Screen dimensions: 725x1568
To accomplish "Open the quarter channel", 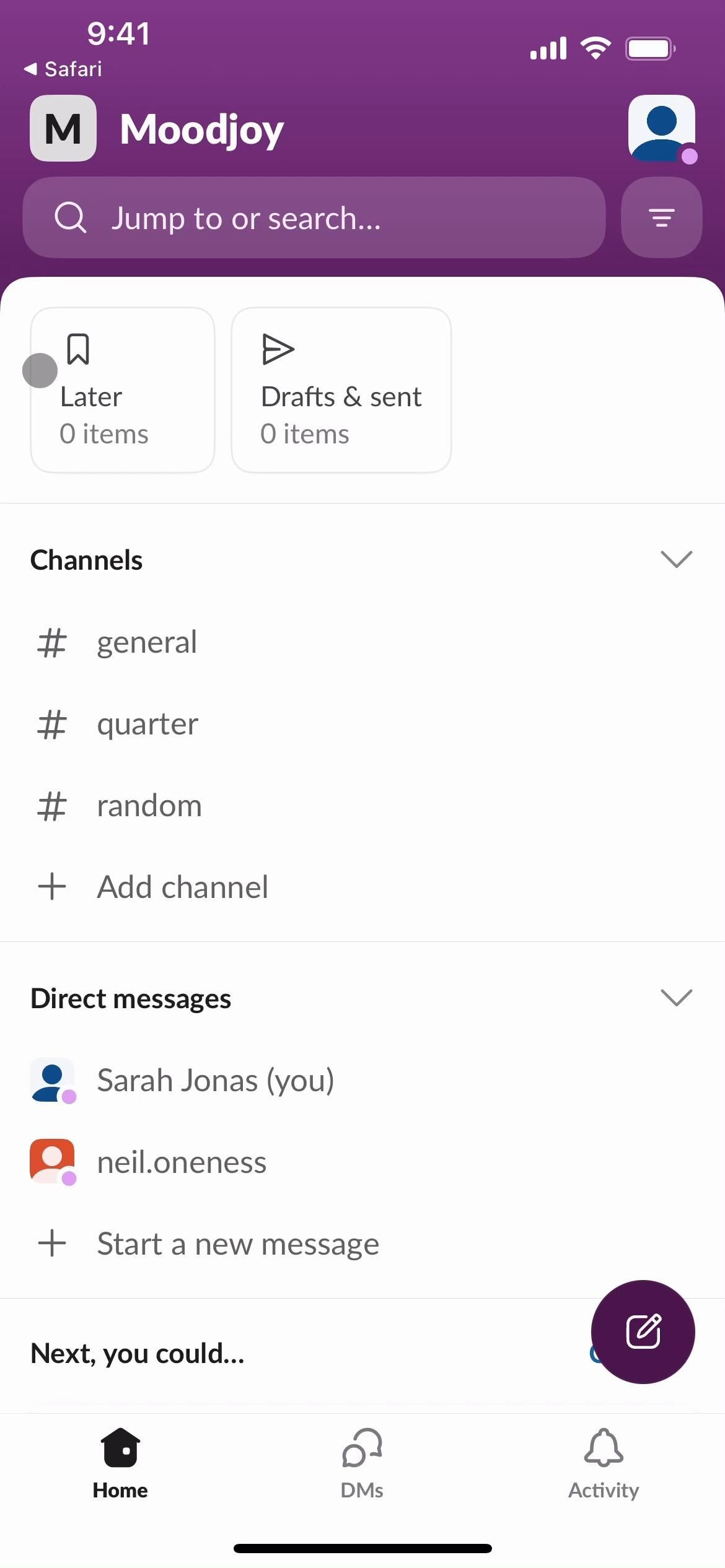I will coord(147,724).
